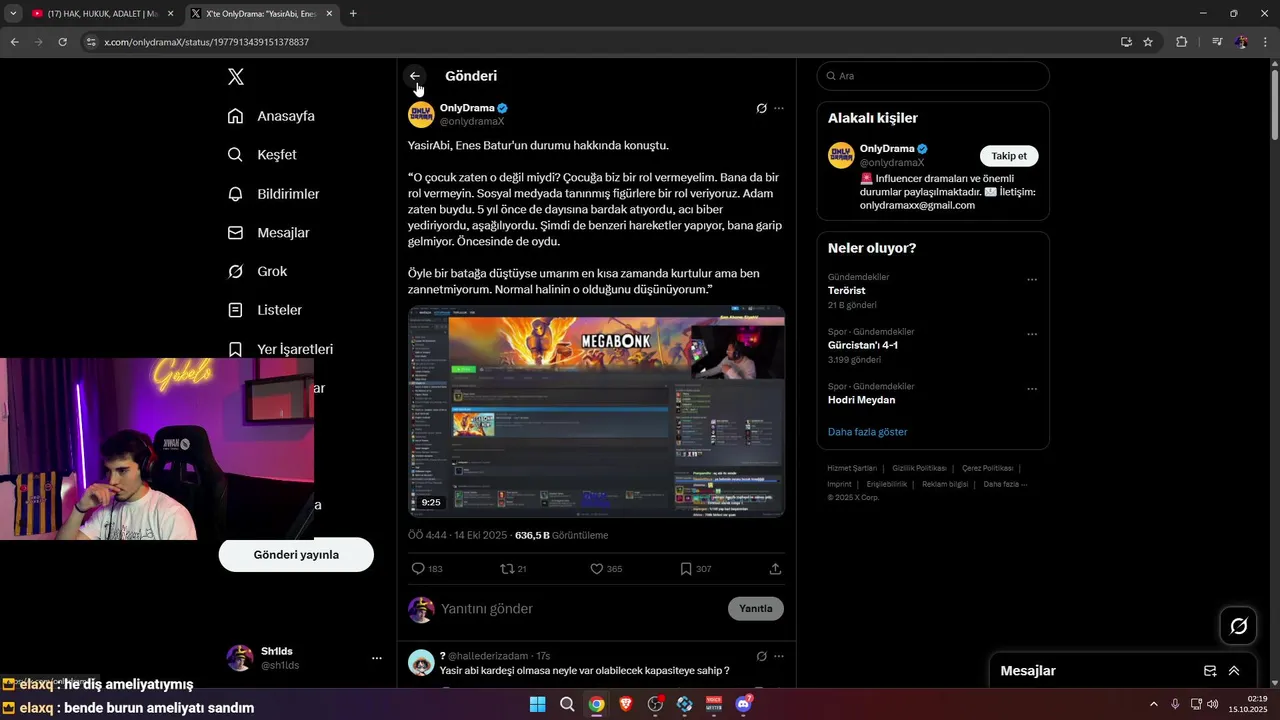1280x720 pixels.
Task: Bookmark the post showing 307
Action: point(686,569)
